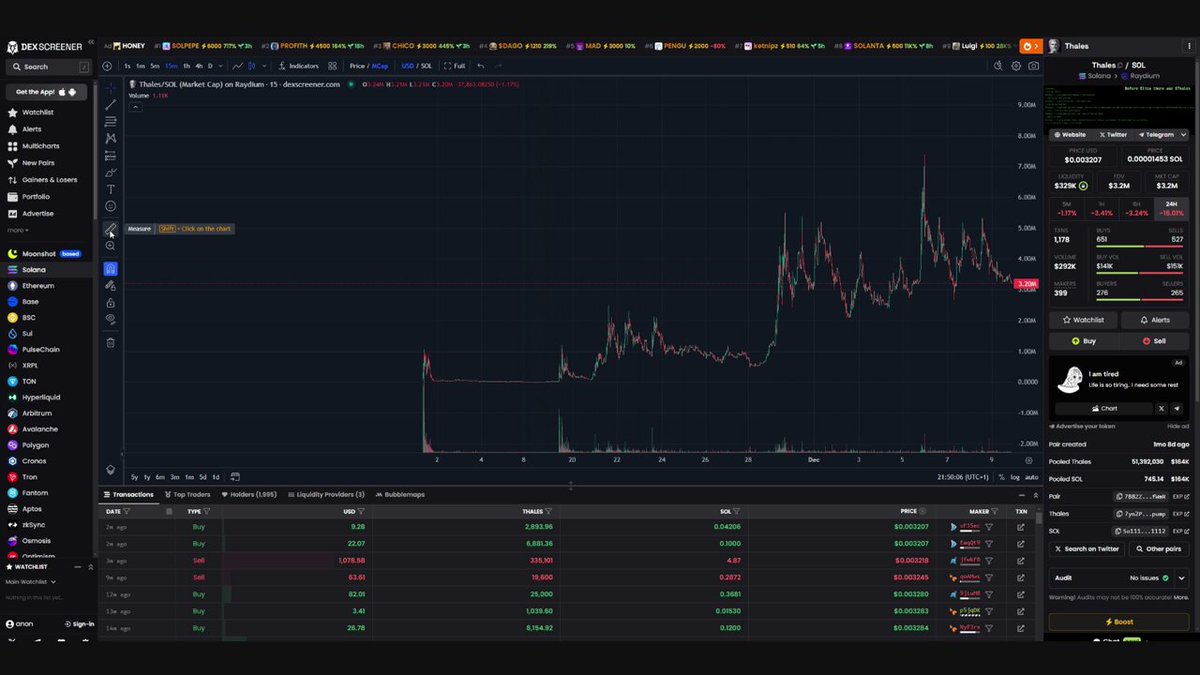The height and width of the screenshot is (675, 1200).
Task: Click the compare or add symbol plus icon
Action: pos(107,66)
